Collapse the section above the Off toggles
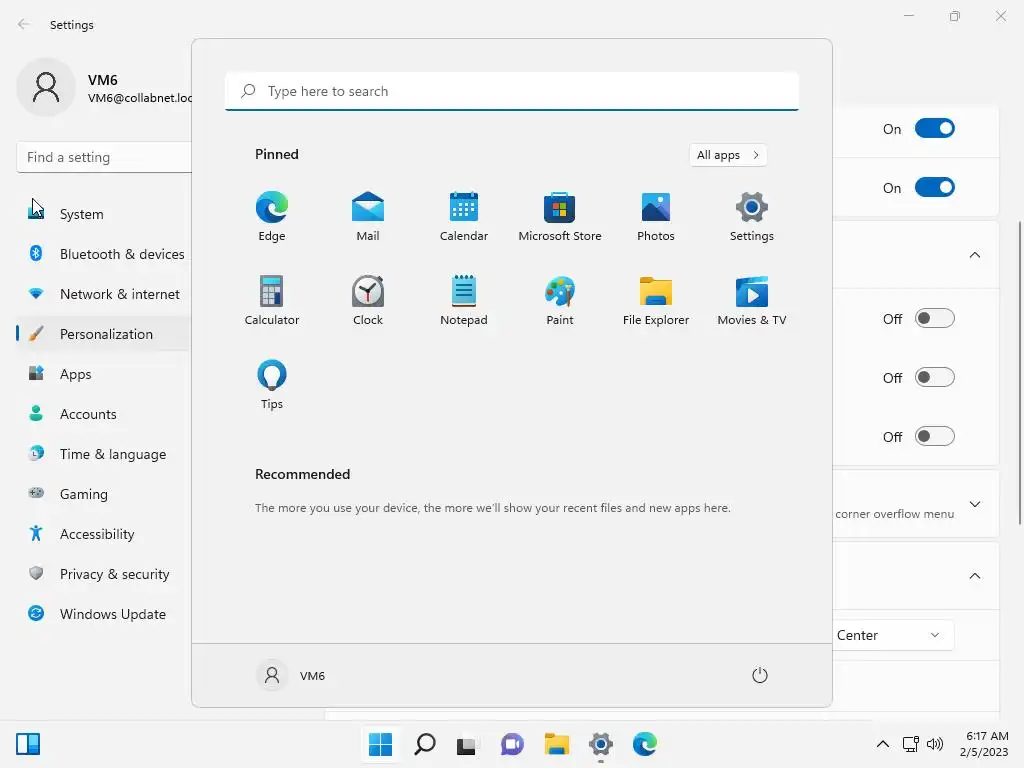Image resolution: width=1024 pixels, height=768 pixels. [x=975, y=255]
